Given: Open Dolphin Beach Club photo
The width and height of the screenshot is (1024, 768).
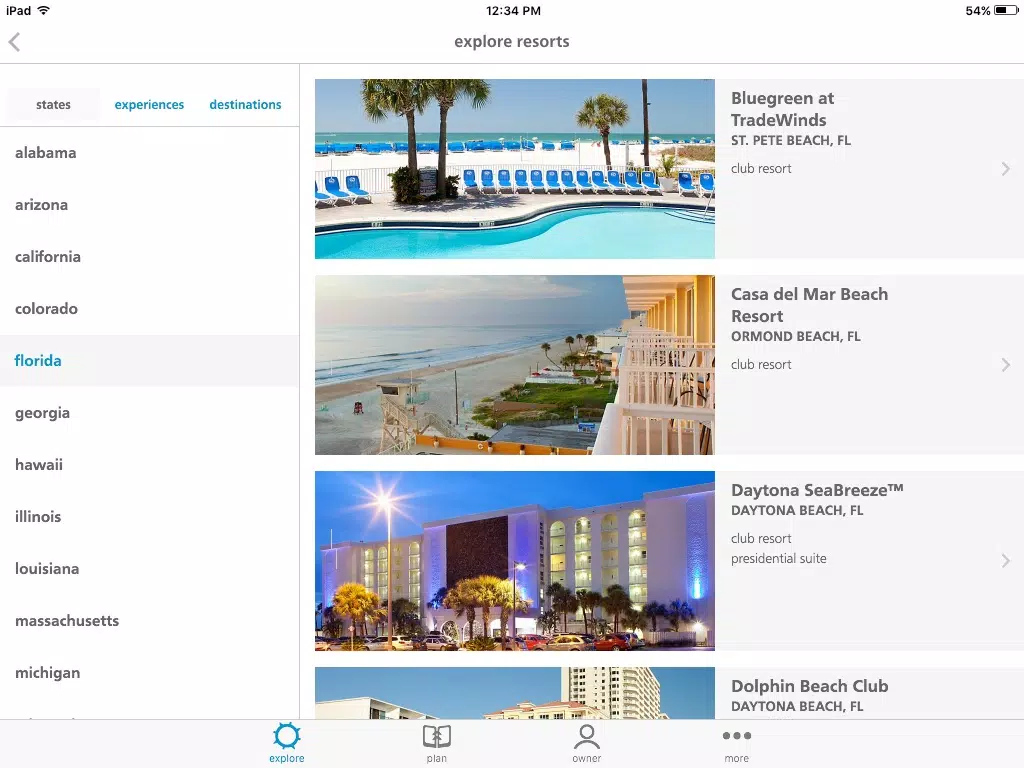Looking at the screenshot, I should point(515,693).
